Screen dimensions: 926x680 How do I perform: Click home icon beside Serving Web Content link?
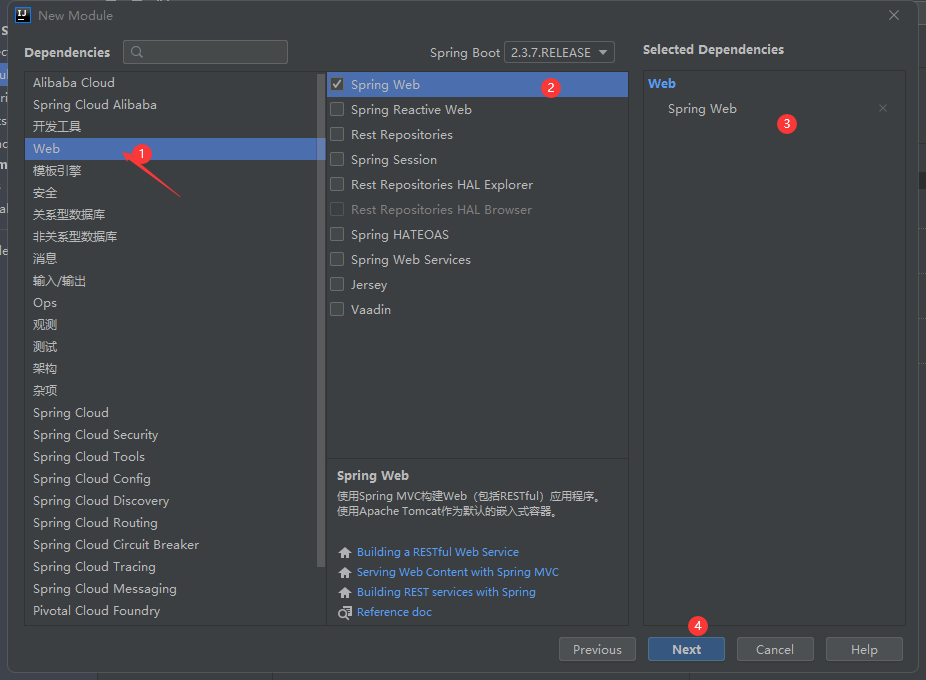pos(345,572)
